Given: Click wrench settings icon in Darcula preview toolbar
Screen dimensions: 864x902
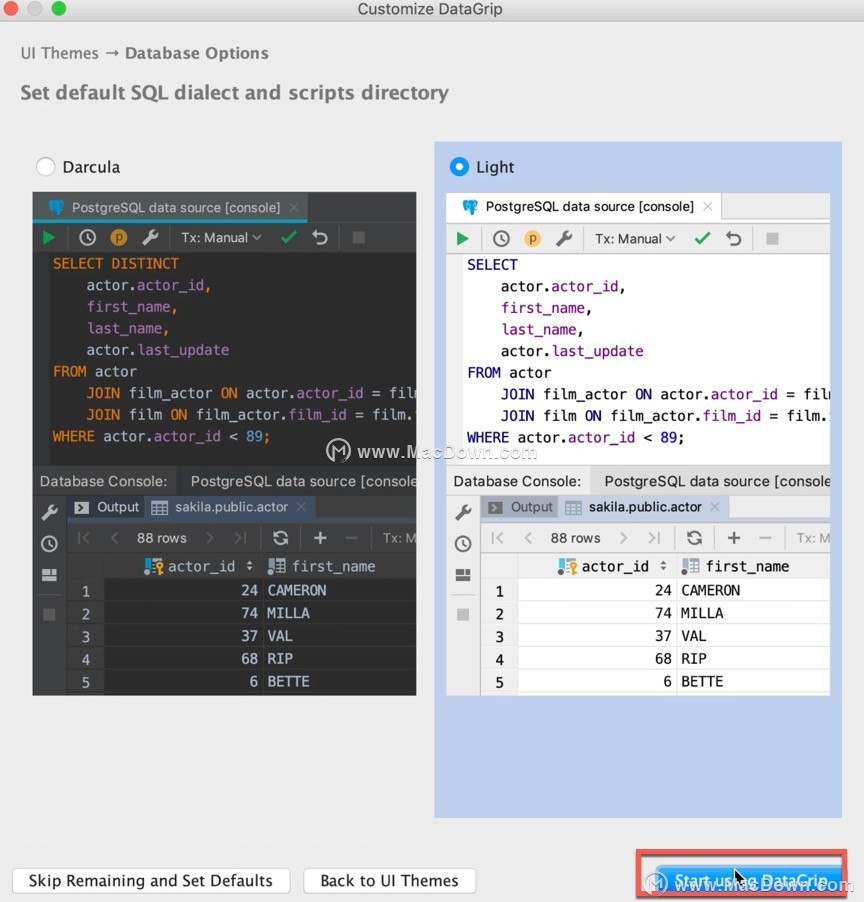Looking at the screenshot, I should click(x=150, y=238).
